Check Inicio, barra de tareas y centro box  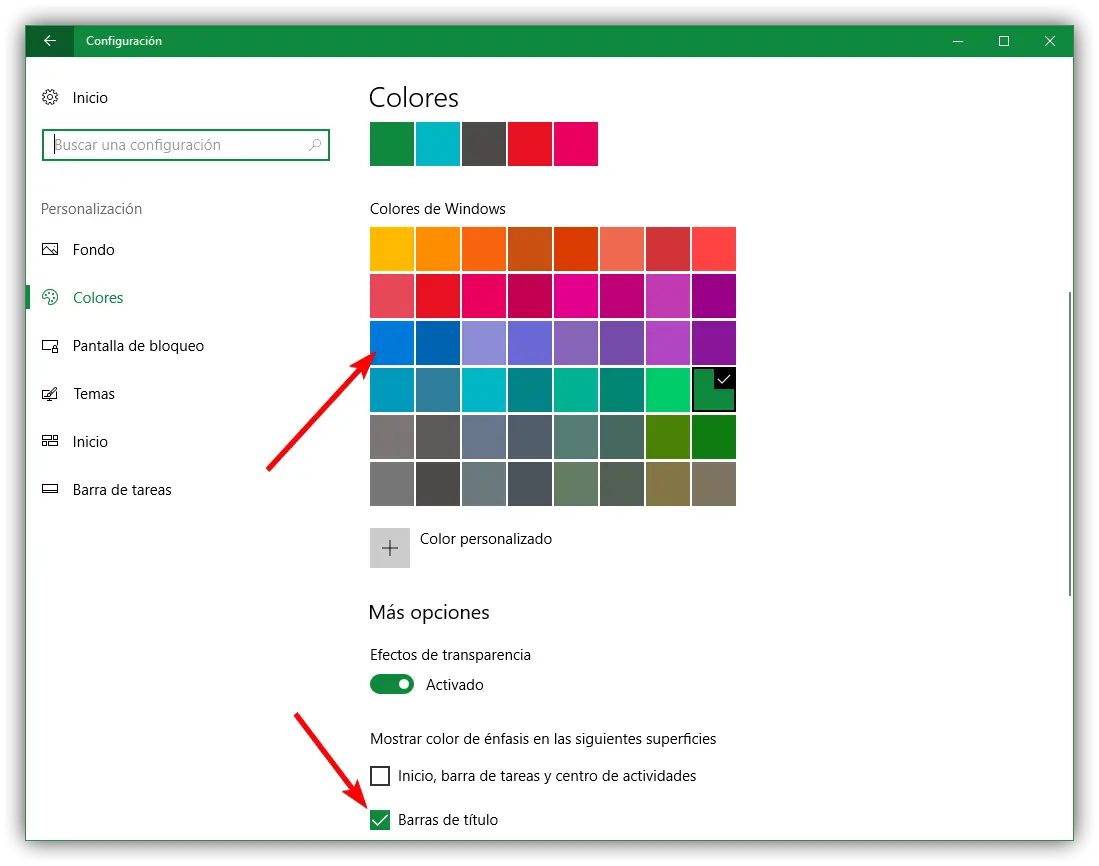pos(380,776)
